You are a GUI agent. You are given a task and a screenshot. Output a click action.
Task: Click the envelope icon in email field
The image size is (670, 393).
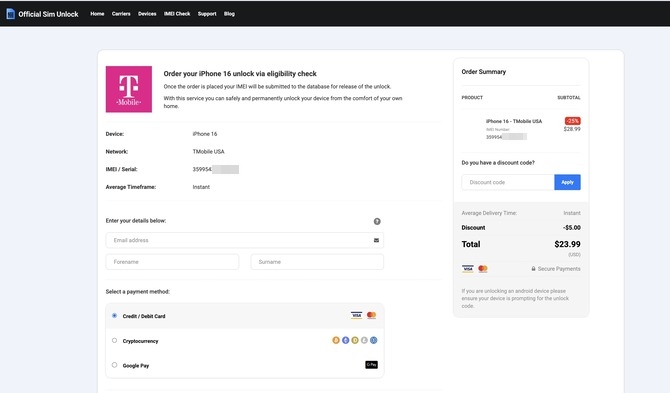point(376,240)
